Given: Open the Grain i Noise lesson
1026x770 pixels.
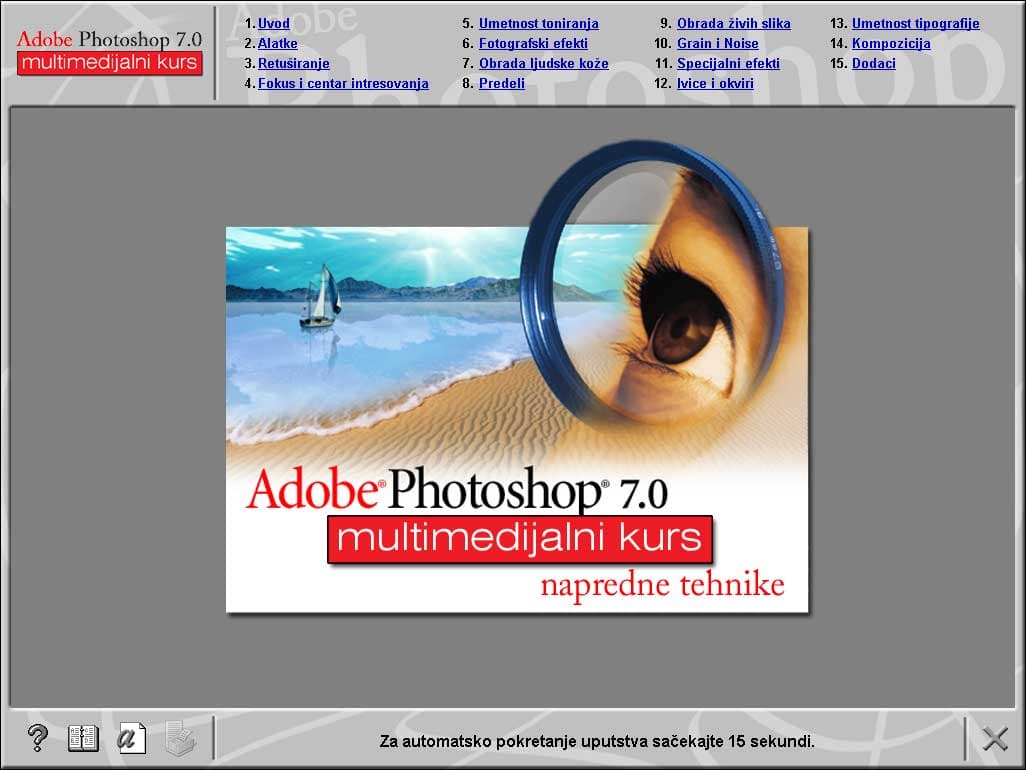Looking at the screenshot, I should [717, 43].
